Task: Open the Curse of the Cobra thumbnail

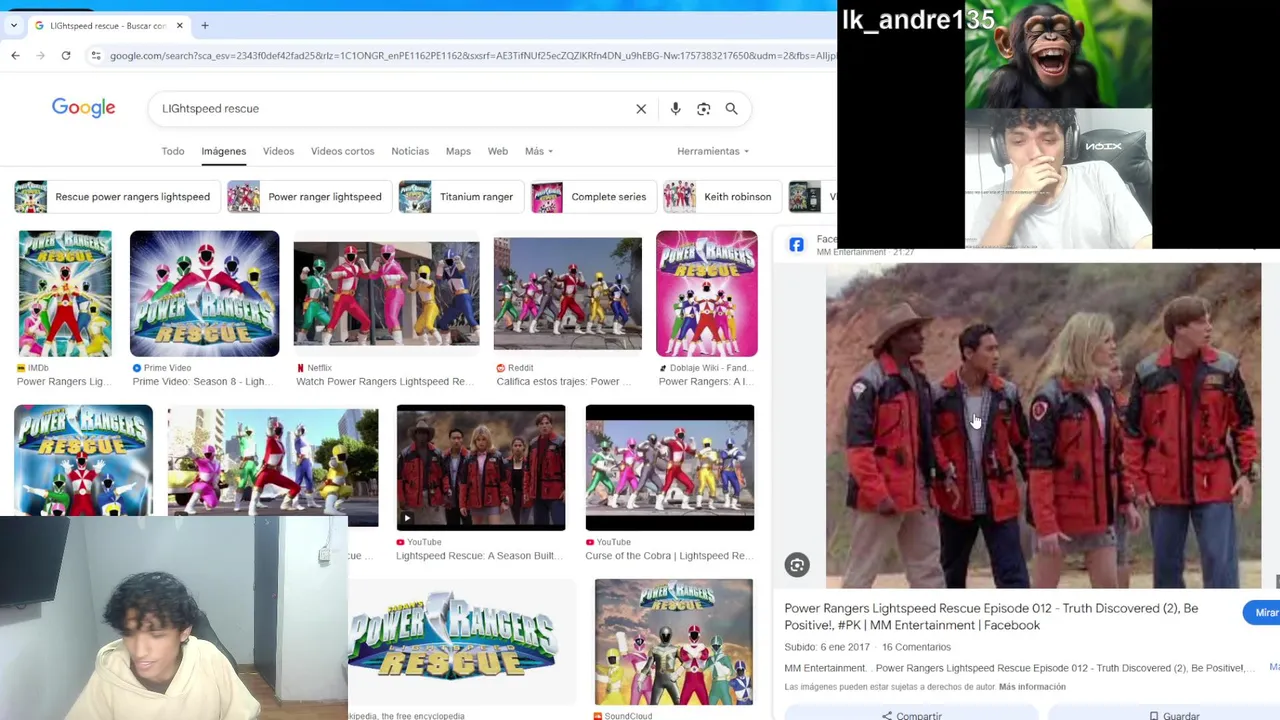Action: click(670, 467)
